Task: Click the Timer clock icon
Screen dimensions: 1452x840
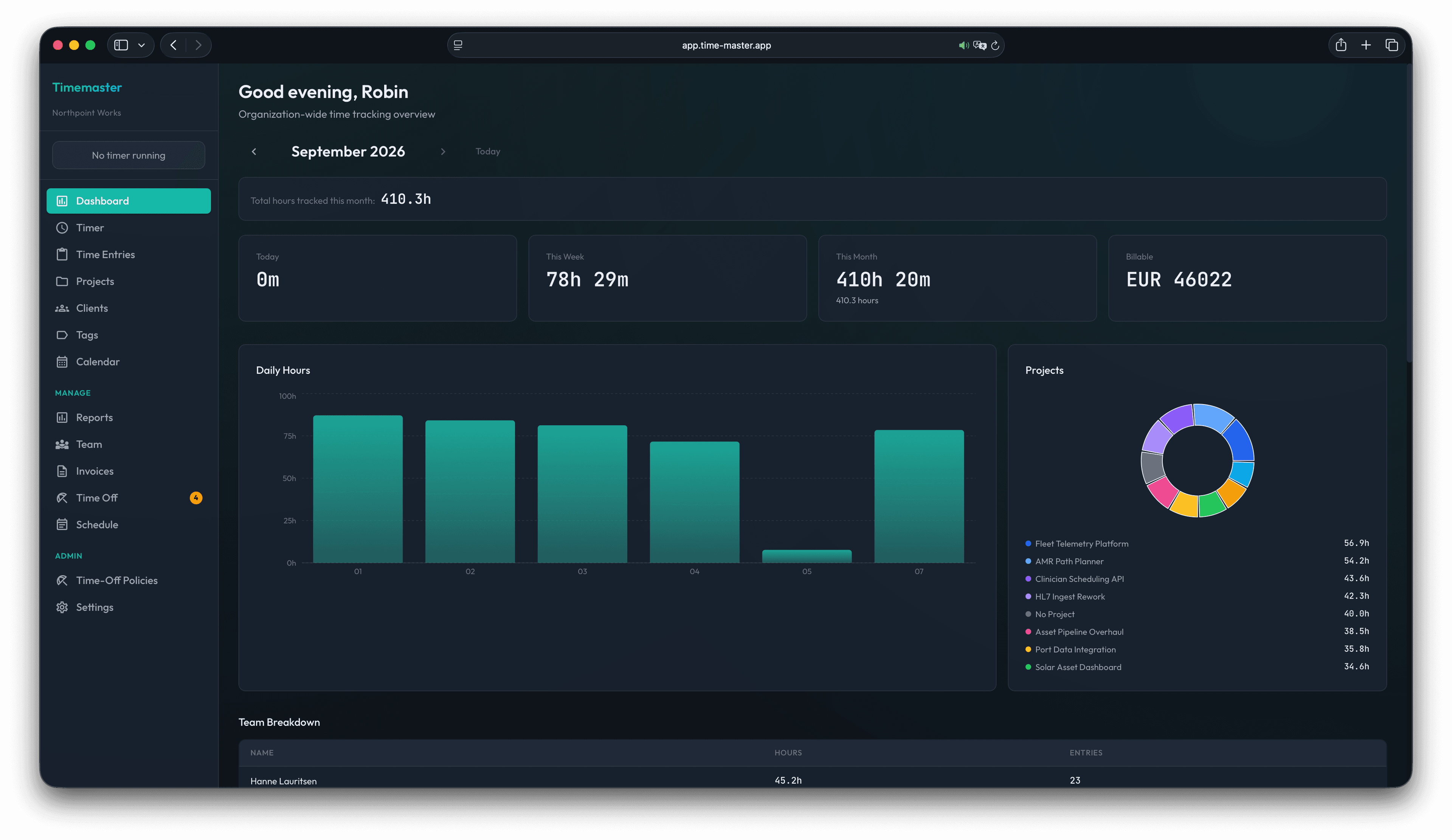Action: [x=62, y=228]
